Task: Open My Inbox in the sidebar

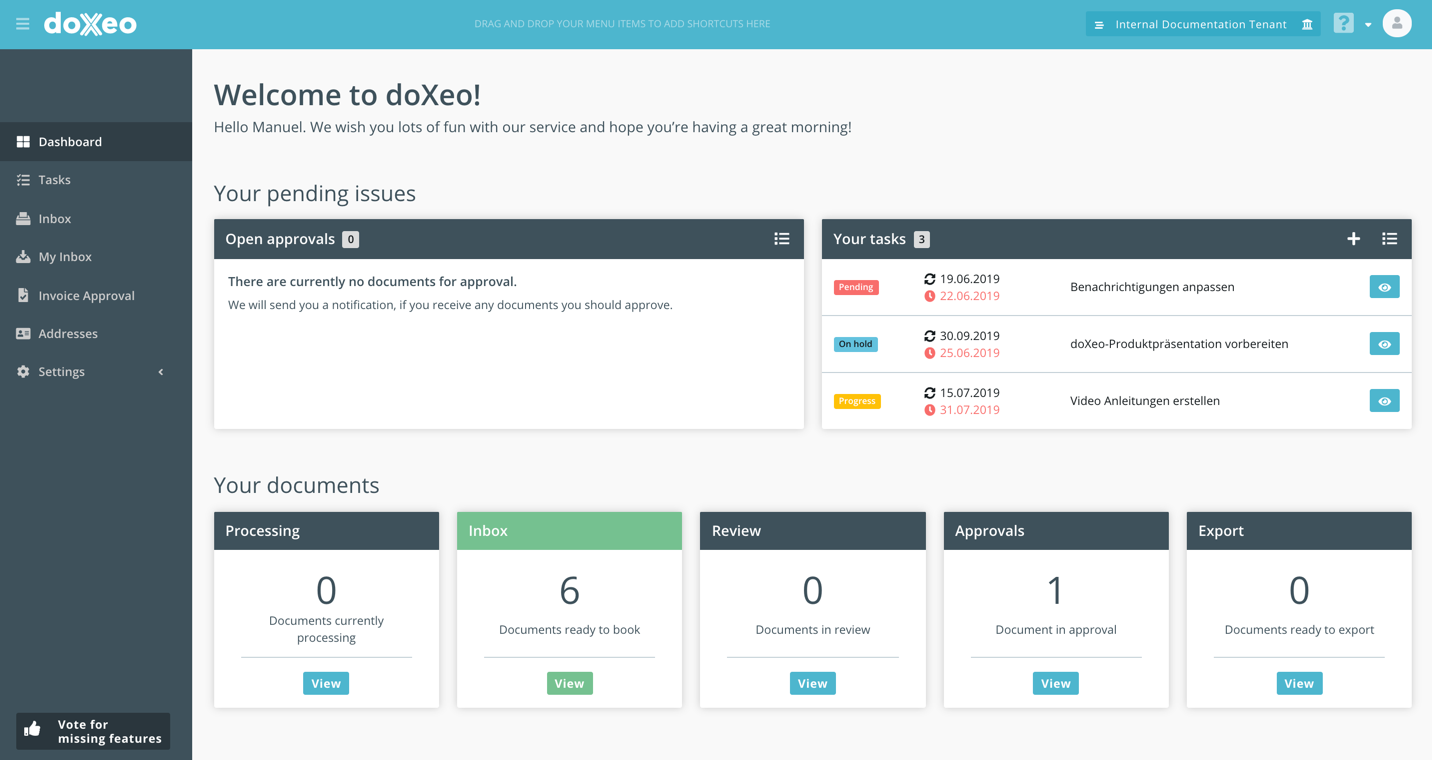Action: click(x=96, y=257)
